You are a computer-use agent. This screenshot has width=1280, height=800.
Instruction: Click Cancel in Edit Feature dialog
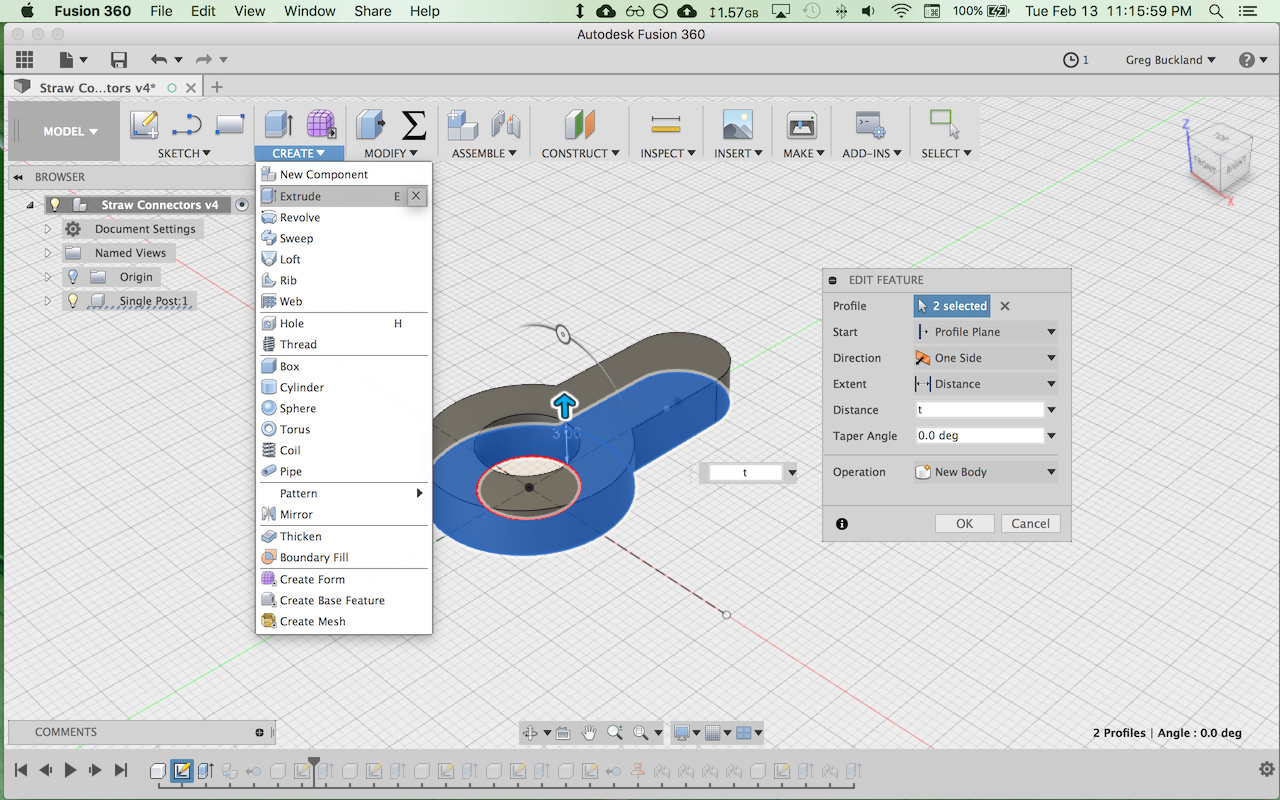(x=1030, y=523)
